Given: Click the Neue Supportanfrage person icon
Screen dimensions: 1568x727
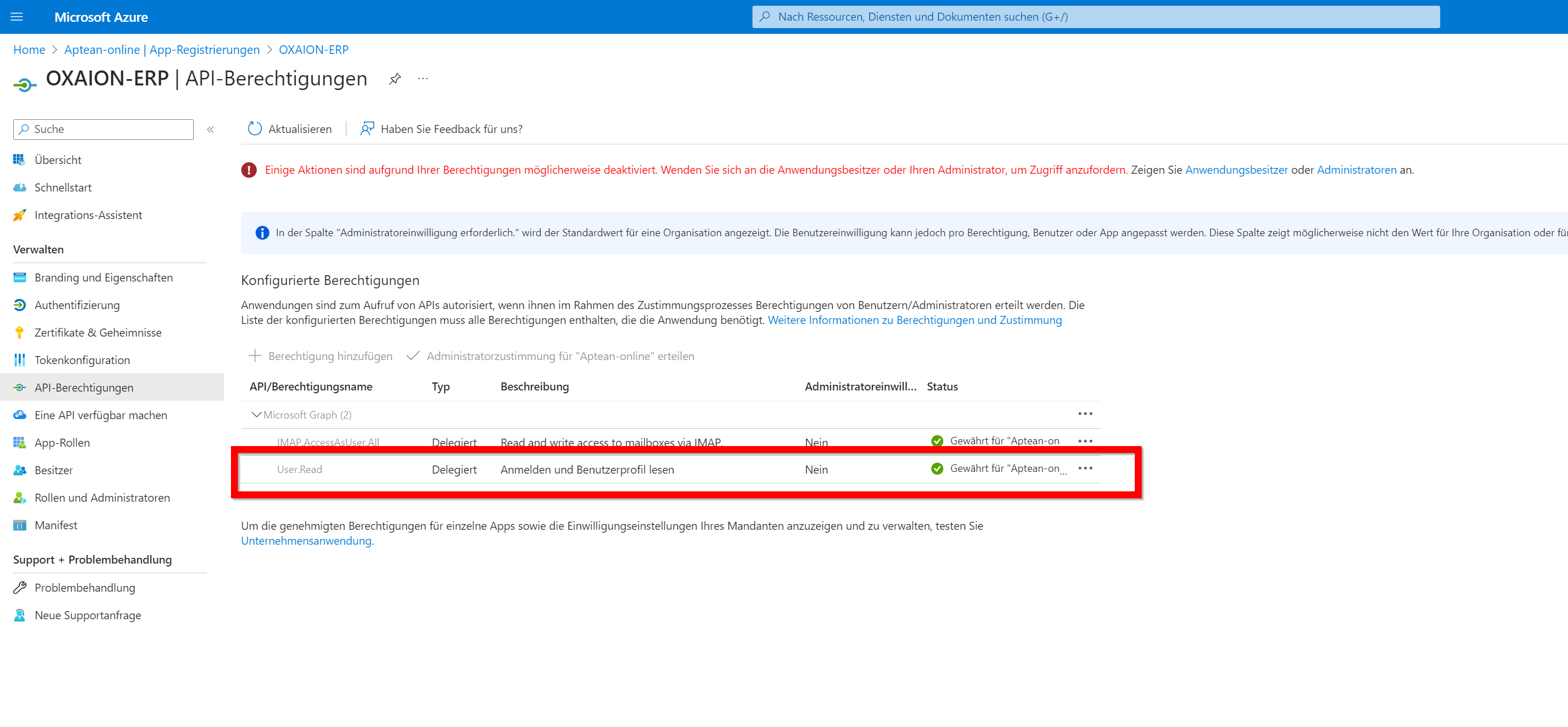Looking at the screenshot, I should pos(19,615).
